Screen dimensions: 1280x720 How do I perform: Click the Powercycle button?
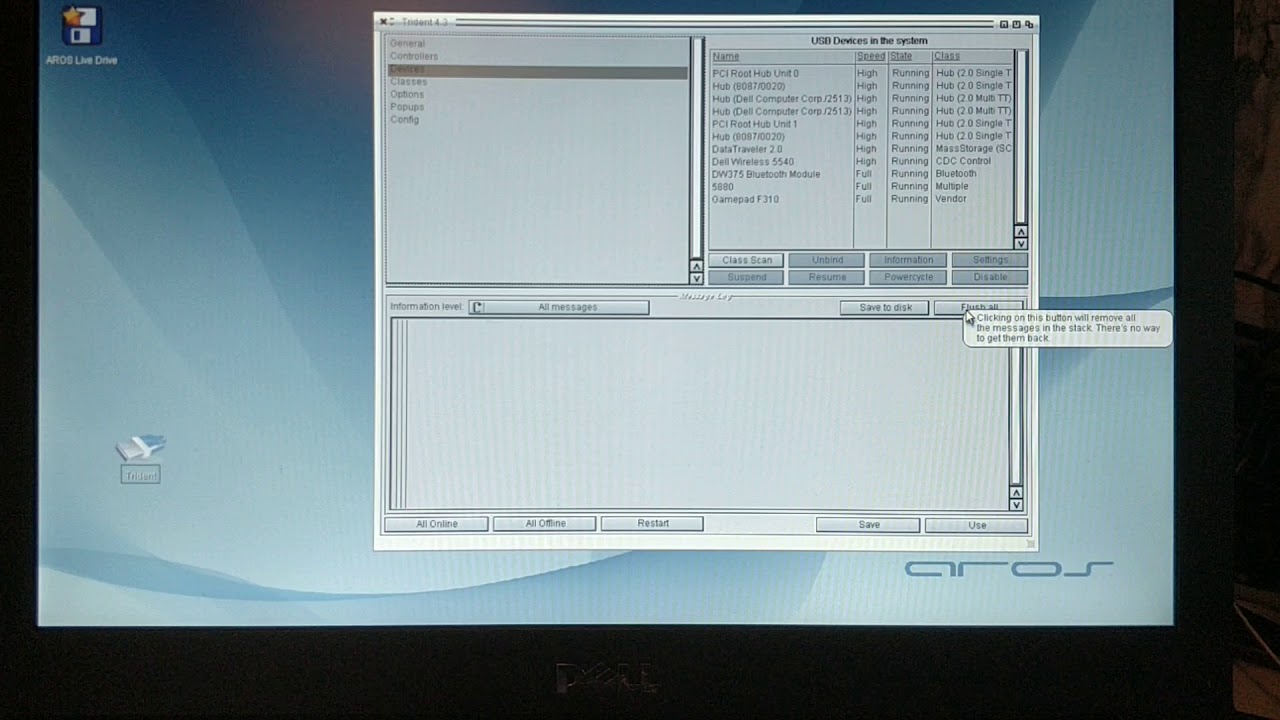tap(908, 277)
